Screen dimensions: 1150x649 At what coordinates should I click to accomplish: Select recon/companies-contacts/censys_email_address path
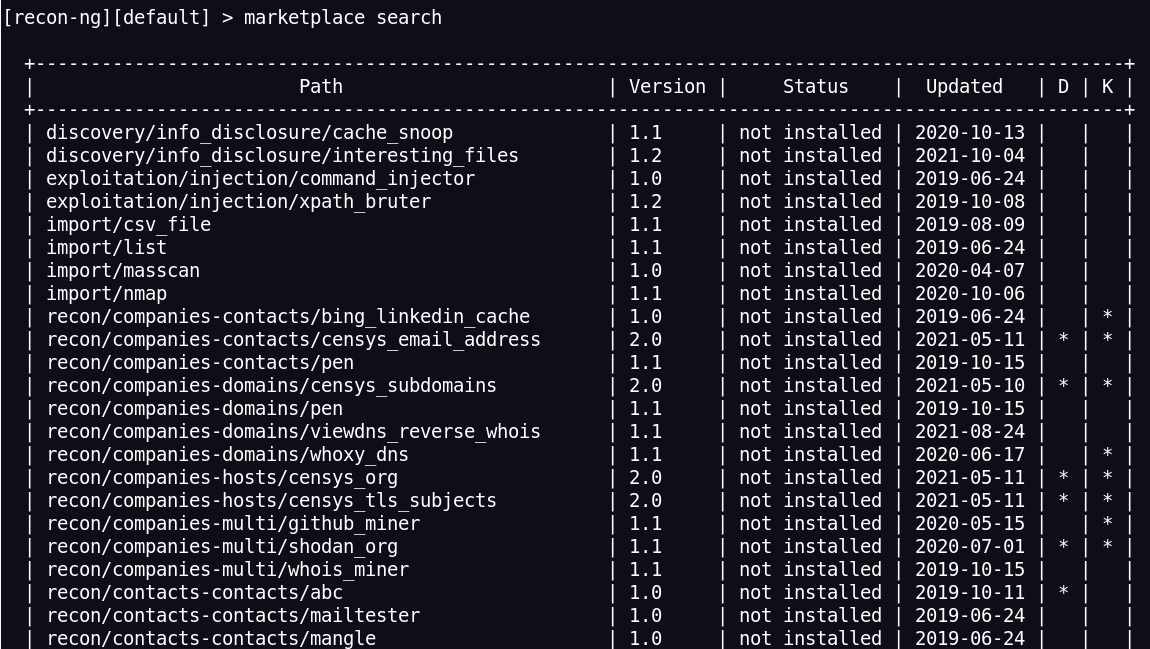[293, 340]
